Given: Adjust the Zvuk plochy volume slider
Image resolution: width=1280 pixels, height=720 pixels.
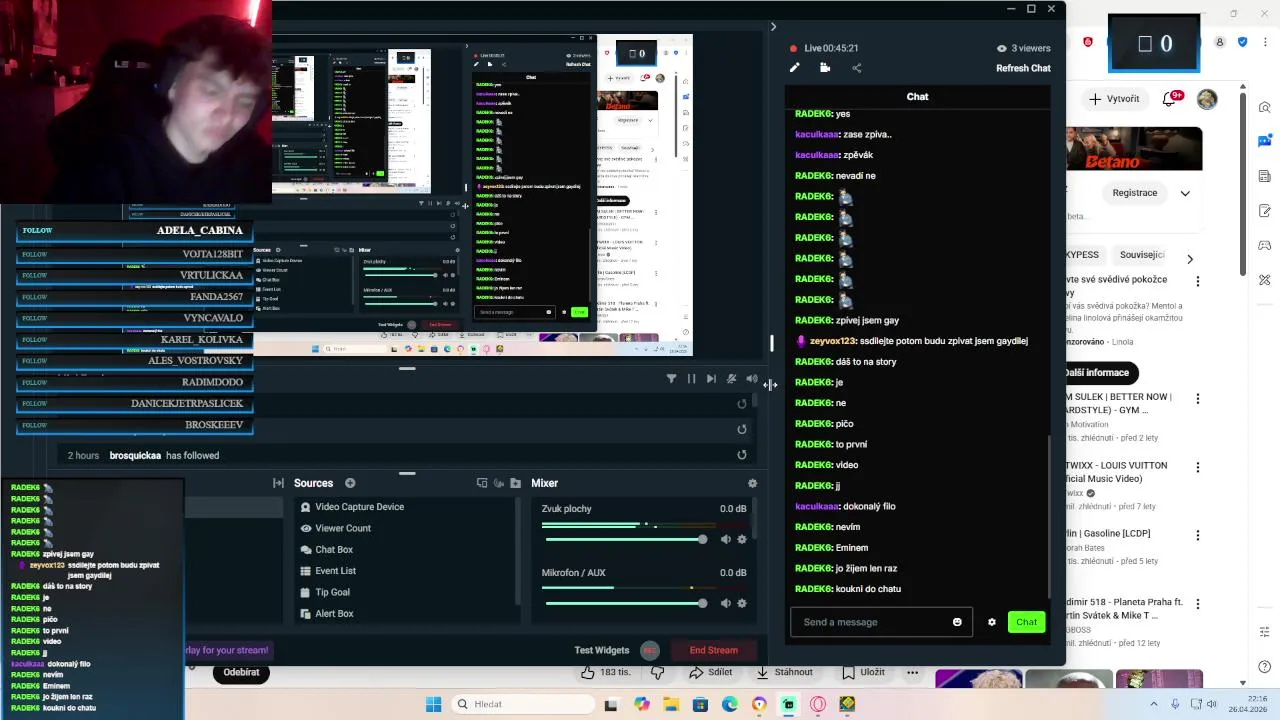Looking at the screenshot, I should coord(626,539).
